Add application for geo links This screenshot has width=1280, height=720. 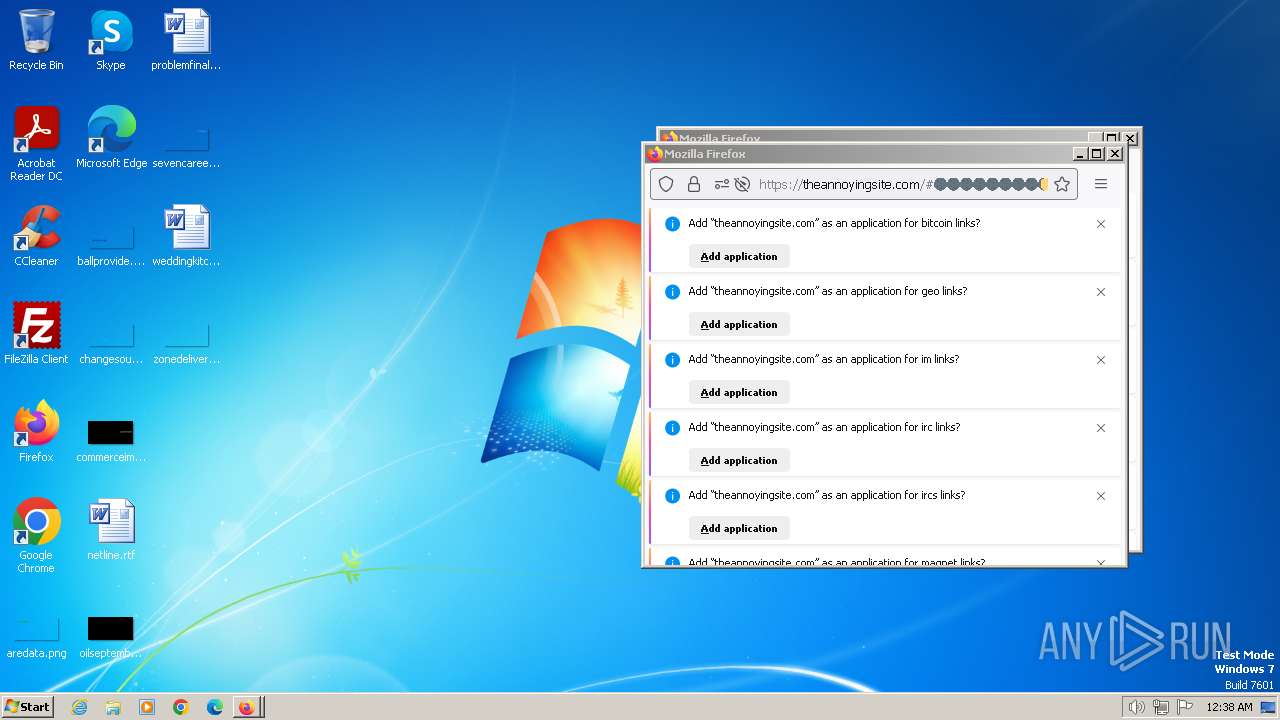pyautogui.click(x=739, y=324)
